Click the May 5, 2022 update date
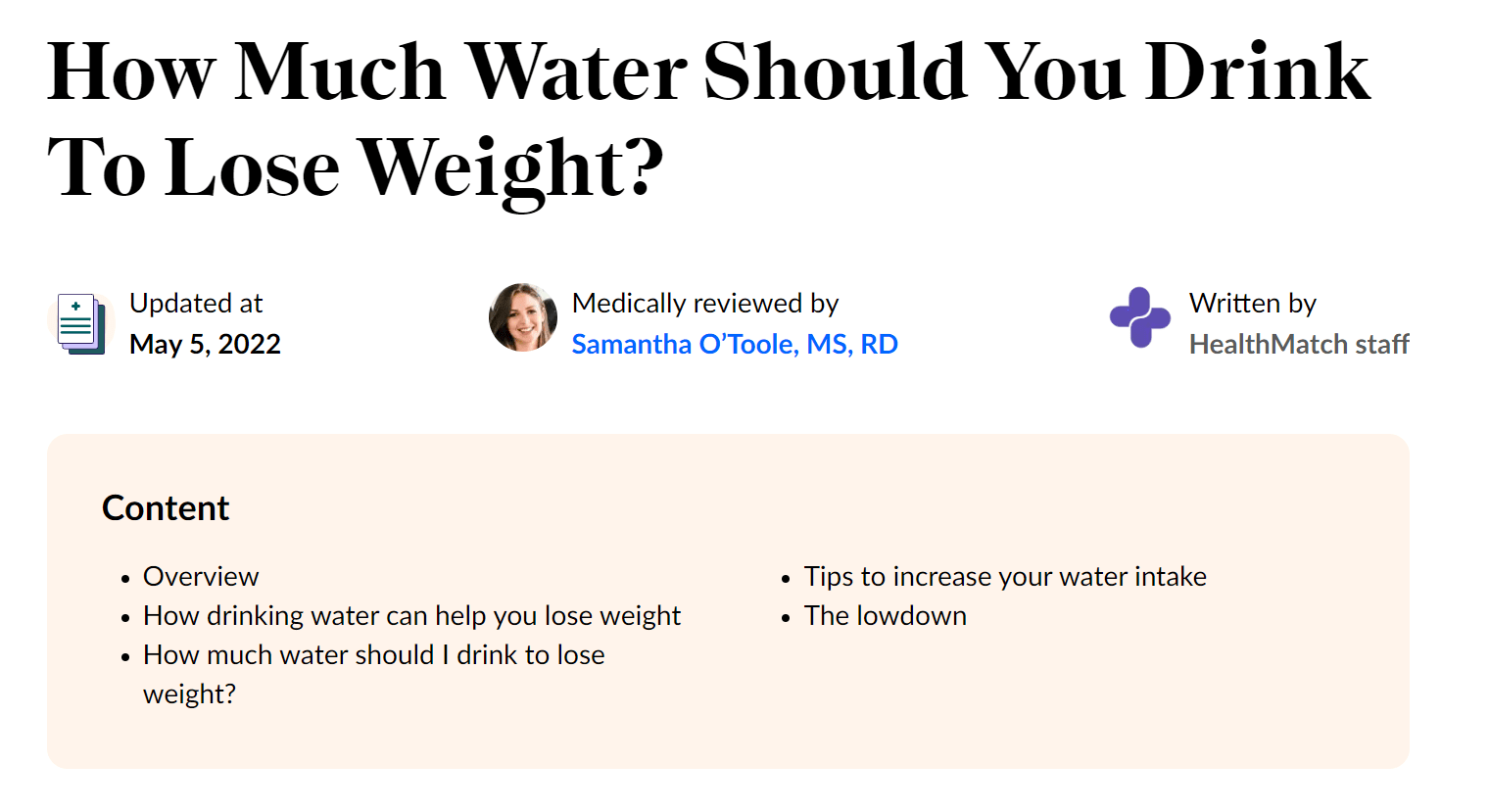 click(x=205, y=345)
